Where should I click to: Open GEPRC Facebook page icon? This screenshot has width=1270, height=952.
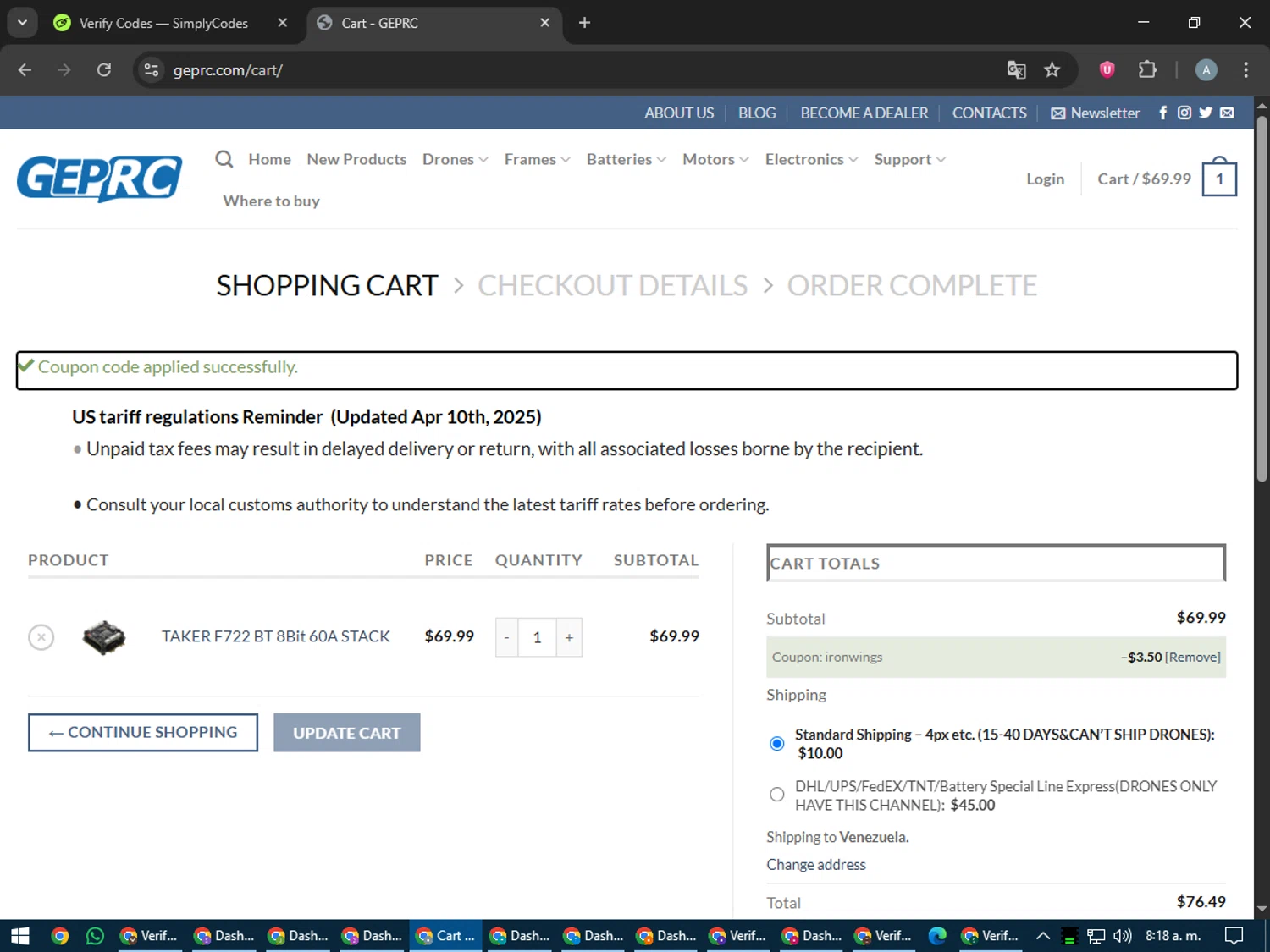point(1162,113)
